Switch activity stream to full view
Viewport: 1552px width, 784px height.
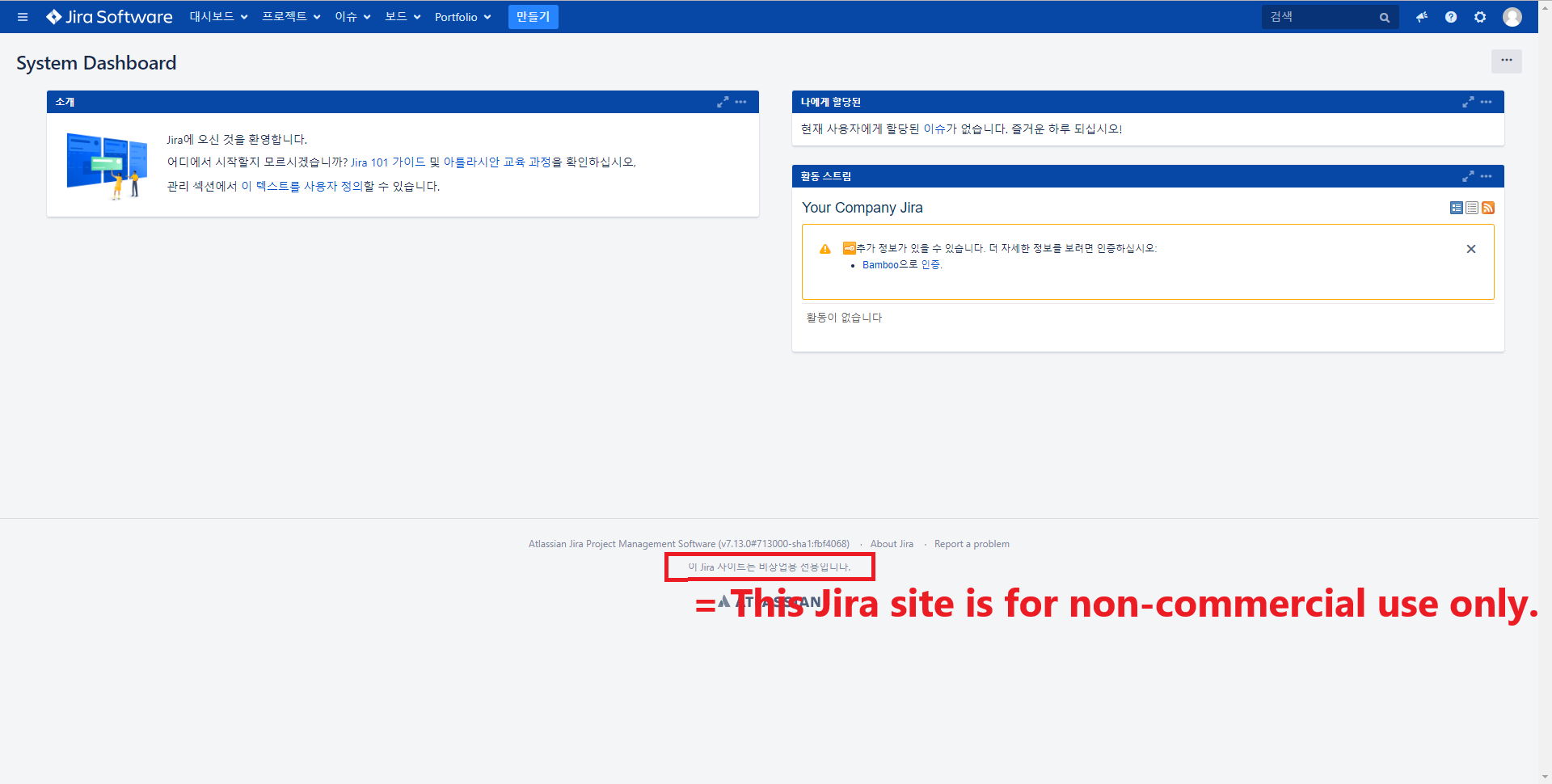click(x=1457, y=208)
